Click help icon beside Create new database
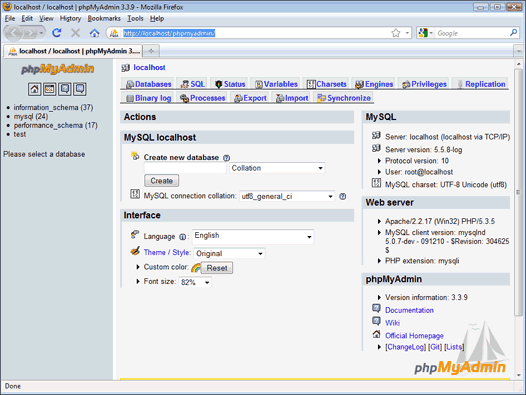 pyautogui.click(x=226, y=158)
